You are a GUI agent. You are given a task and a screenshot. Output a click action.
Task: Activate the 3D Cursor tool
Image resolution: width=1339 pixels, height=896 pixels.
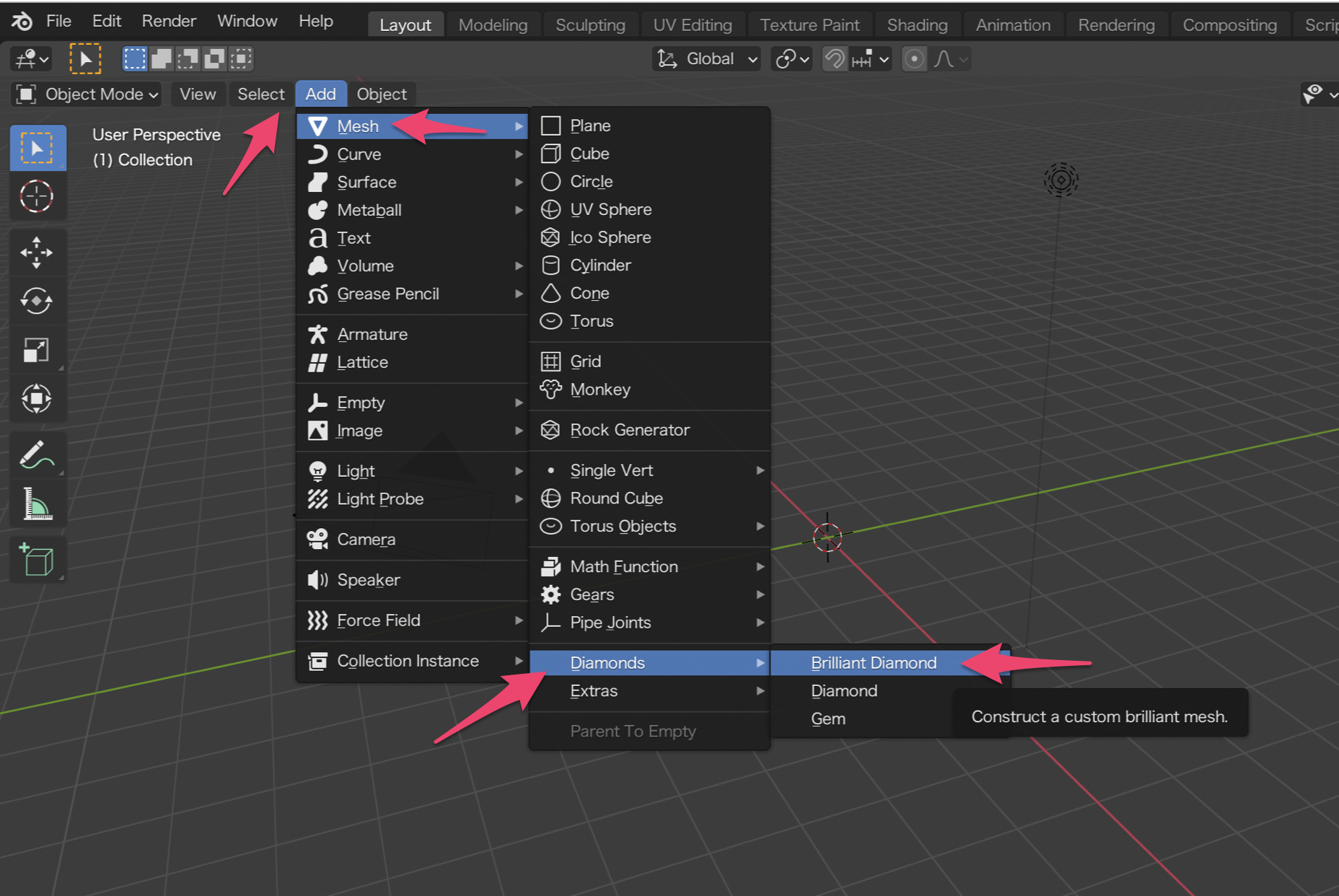click(38, 196)
